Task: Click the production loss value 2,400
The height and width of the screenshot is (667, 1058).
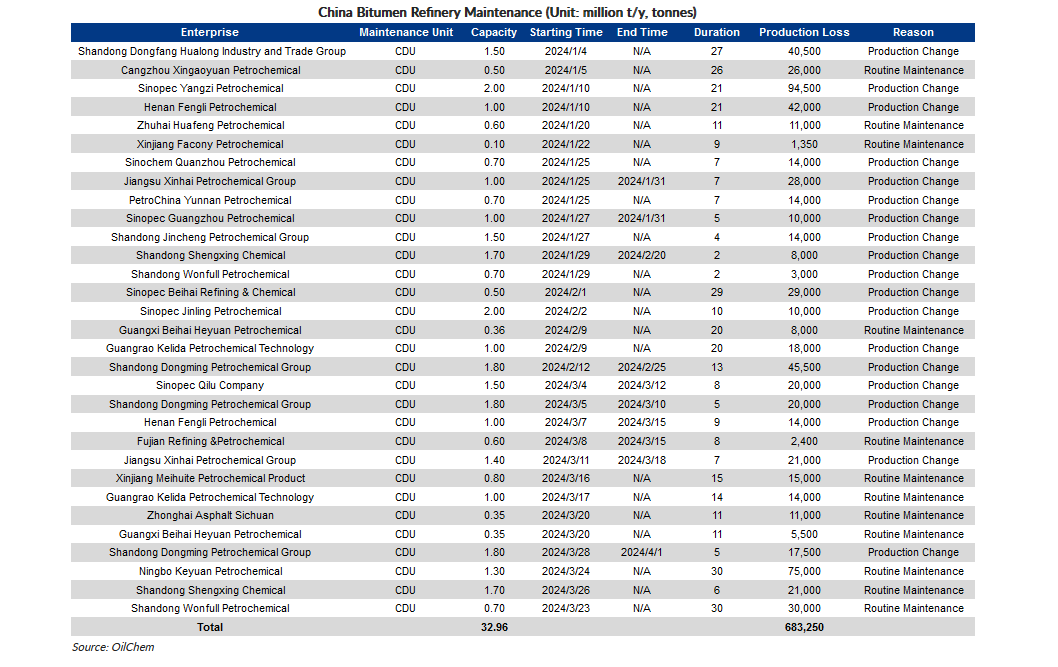Action: point(804,441)
